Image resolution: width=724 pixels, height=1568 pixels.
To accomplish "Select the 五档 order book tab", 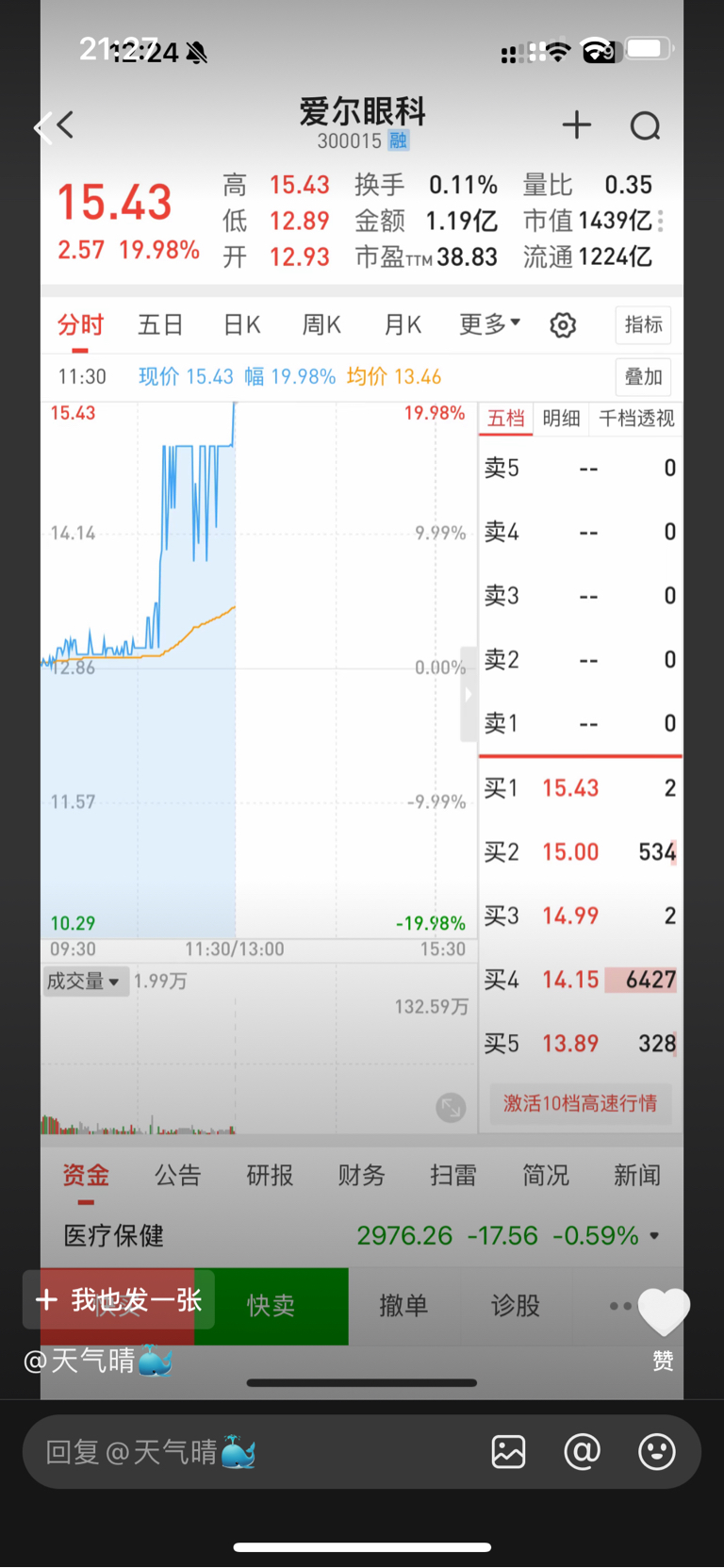I will click(x=506, y=419).
